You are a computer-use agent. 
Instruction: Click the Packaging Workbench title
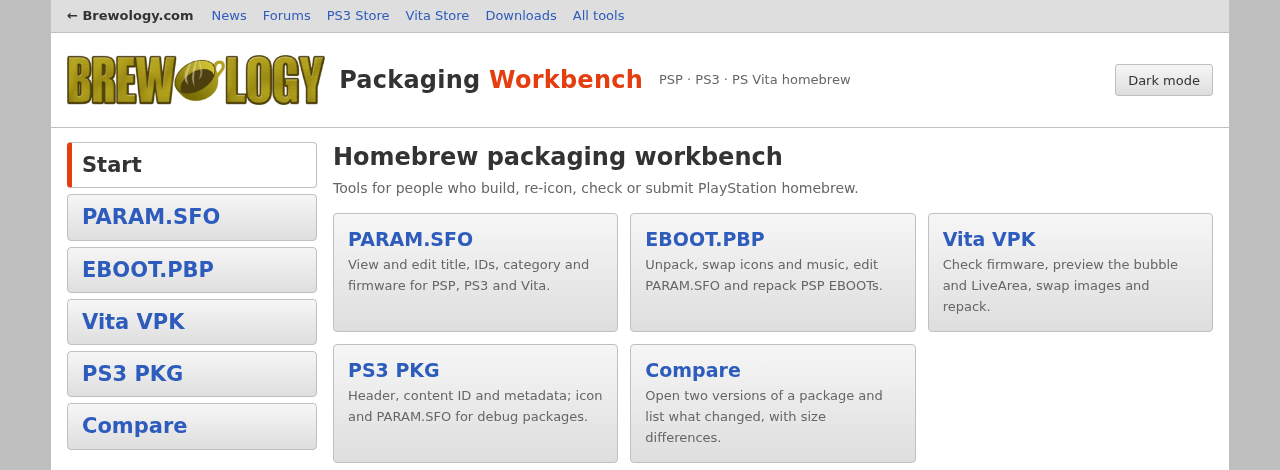(x=491, y=80)
